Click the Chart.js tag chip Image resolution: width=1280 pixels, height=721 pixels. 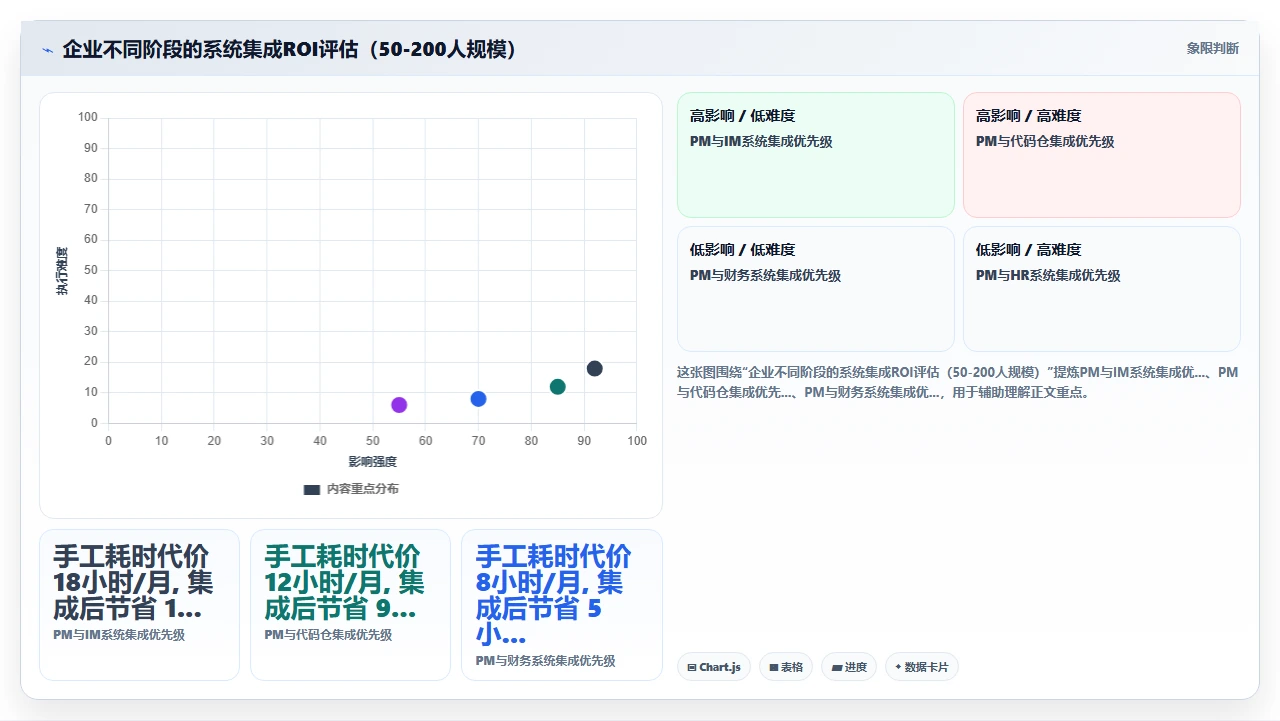tap(714, 667)
